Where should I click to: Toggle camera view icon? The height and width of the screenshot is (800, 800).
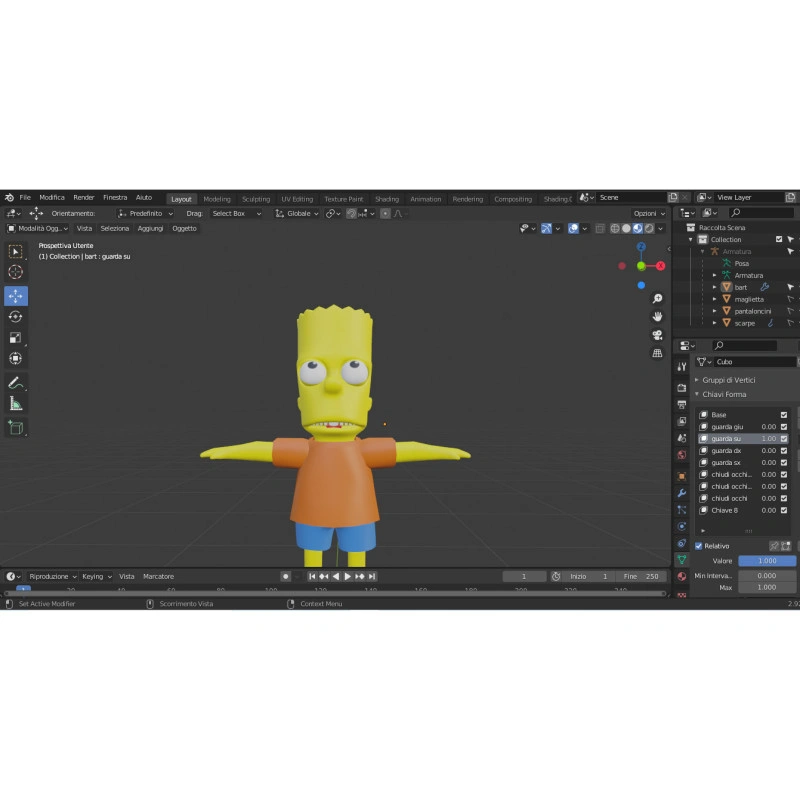(657, 335)
